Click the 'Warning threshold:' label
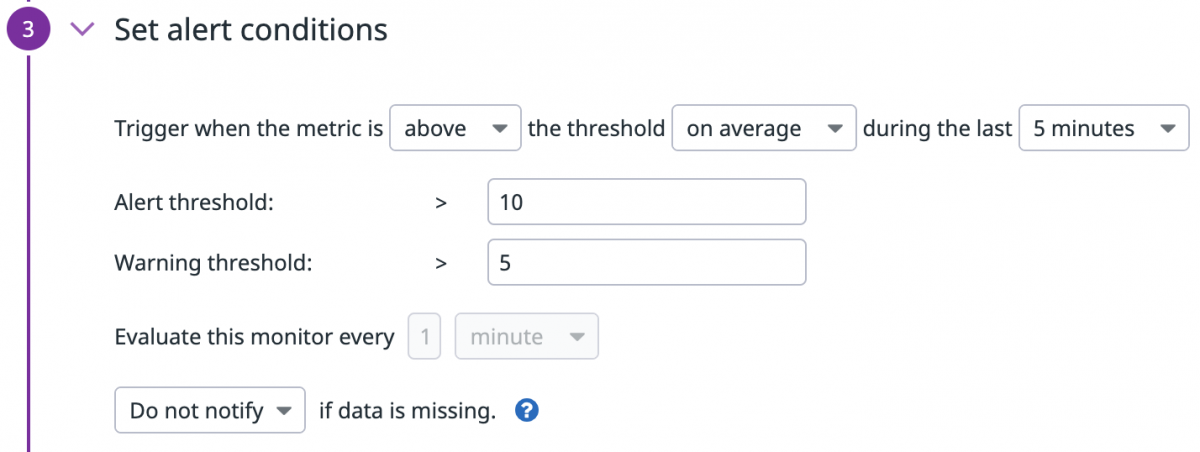 click(213, 263)
